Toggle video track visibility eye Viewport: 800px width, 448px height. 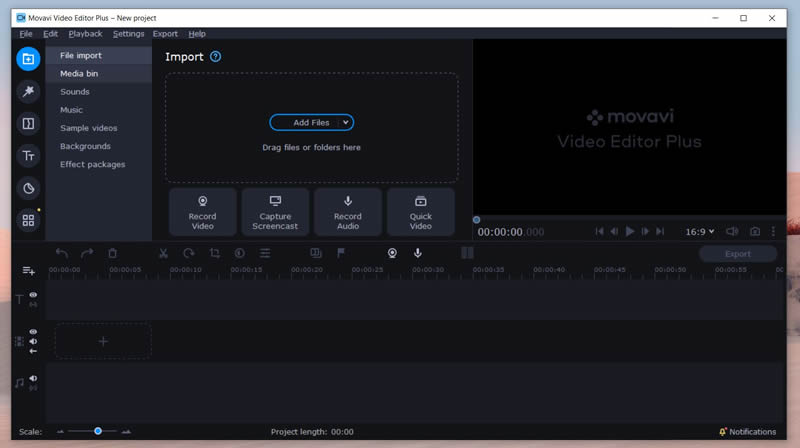pos(33,332)
